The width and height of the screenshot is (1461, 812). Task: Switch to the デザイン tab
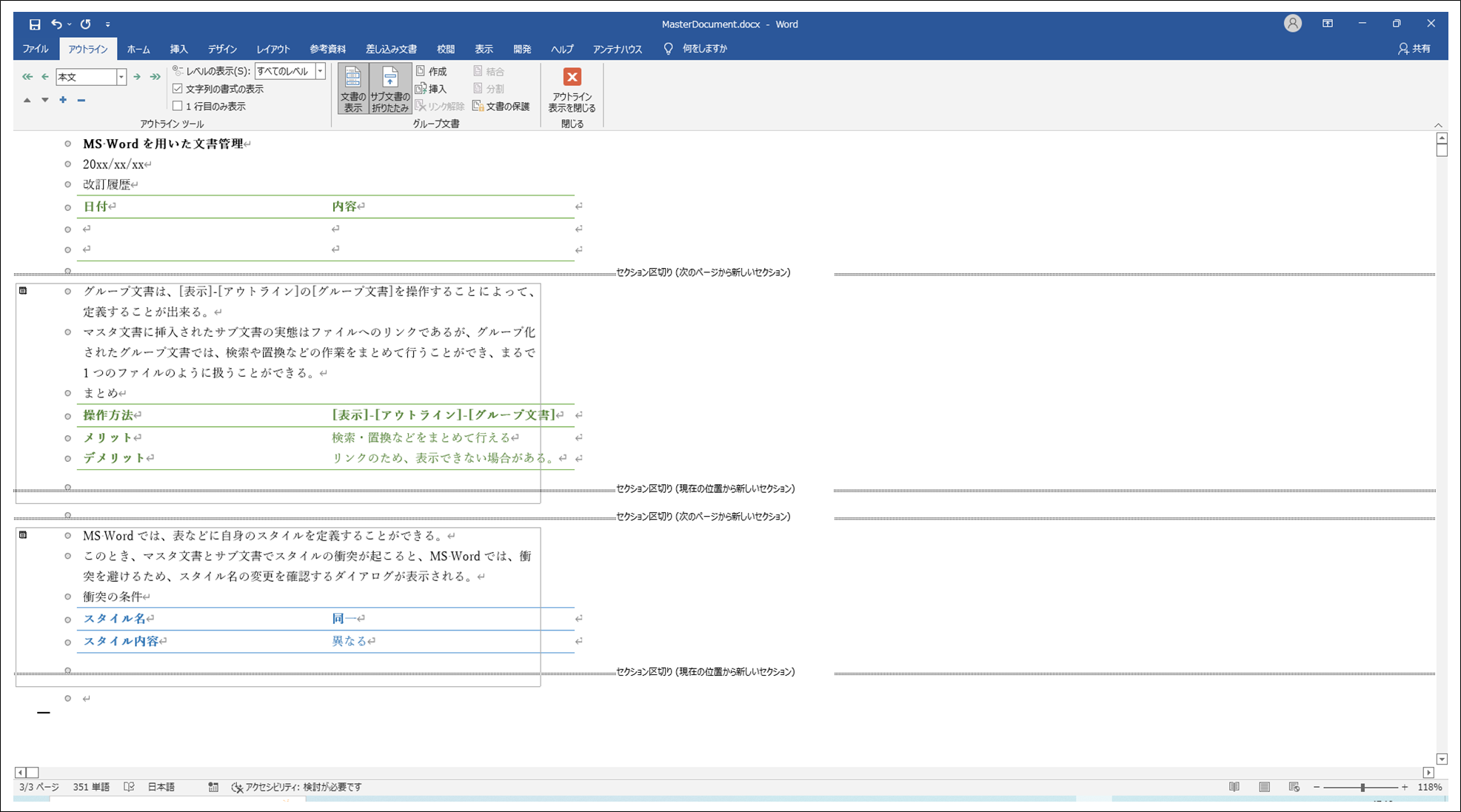coord(222,49)
